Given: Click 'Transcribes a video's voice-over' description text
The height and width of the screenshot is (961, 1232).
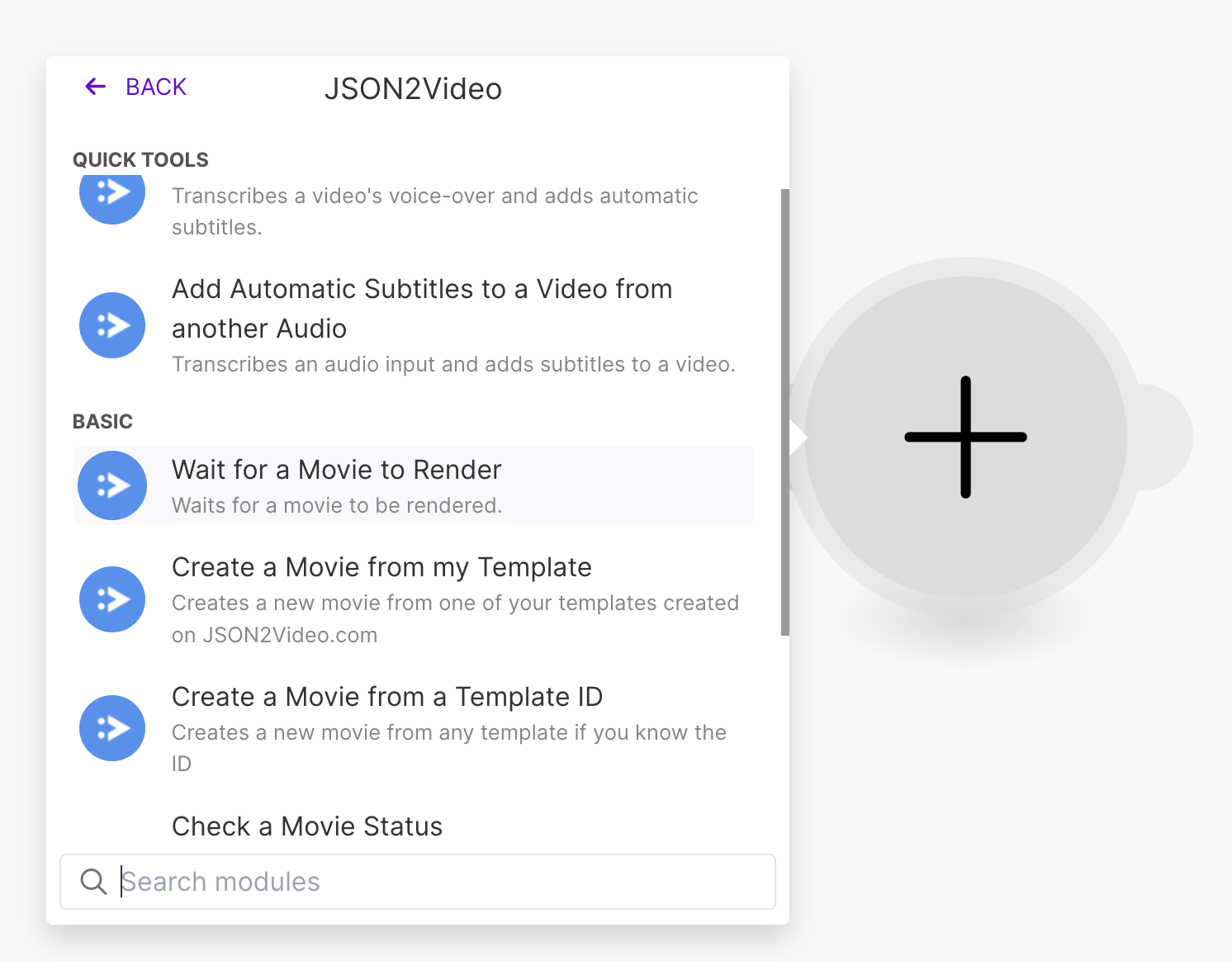Looking at the screenshot, I should click(x=435, y=211).
